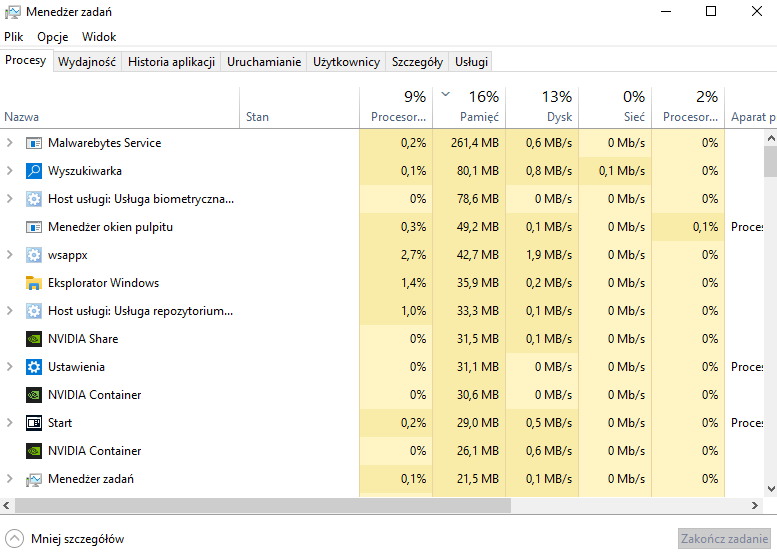Click the Menedżer okien pulpitu icon

34,227
